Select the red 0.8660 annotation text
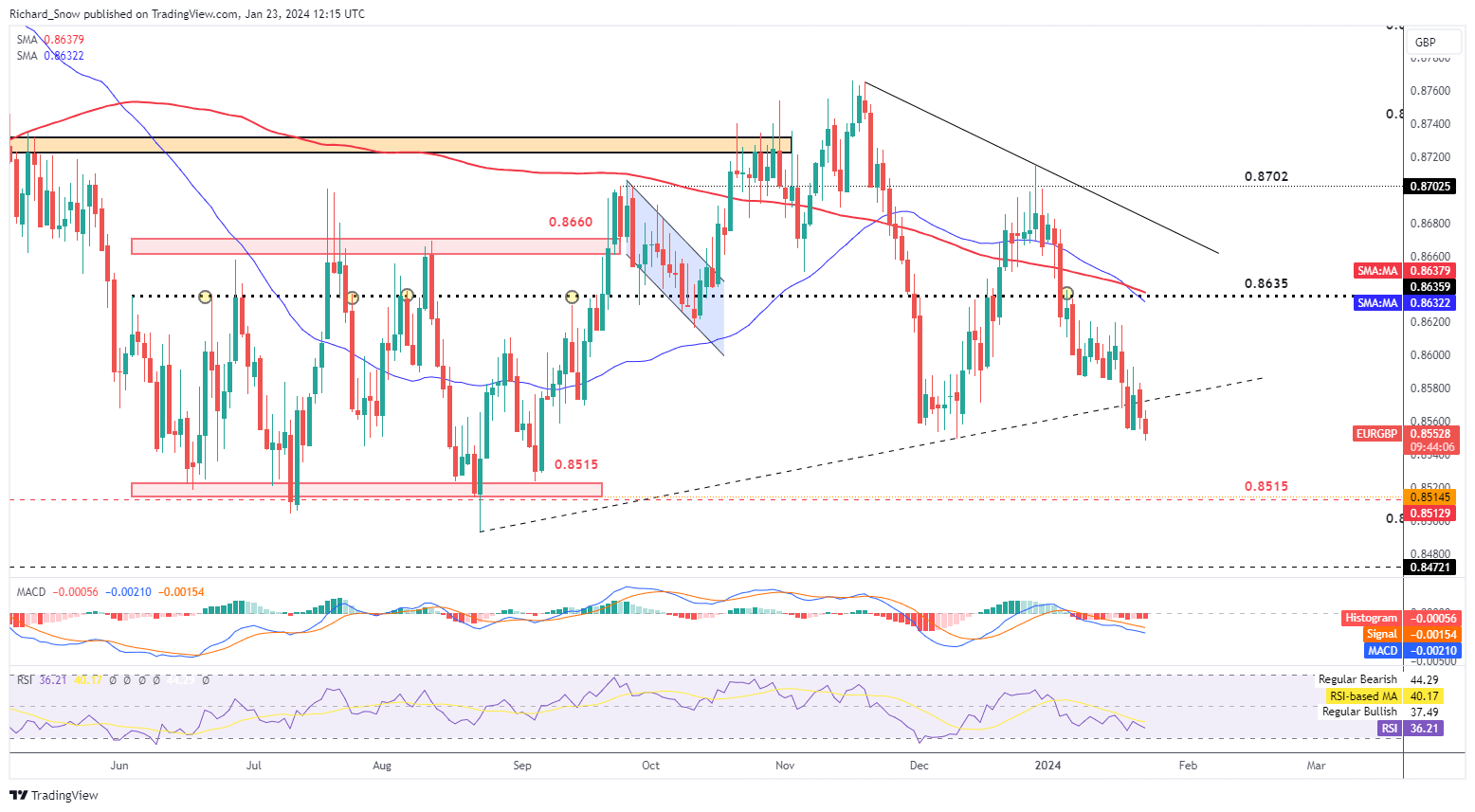This screenshot has width=1475, height=812. (x=571, y=223)
